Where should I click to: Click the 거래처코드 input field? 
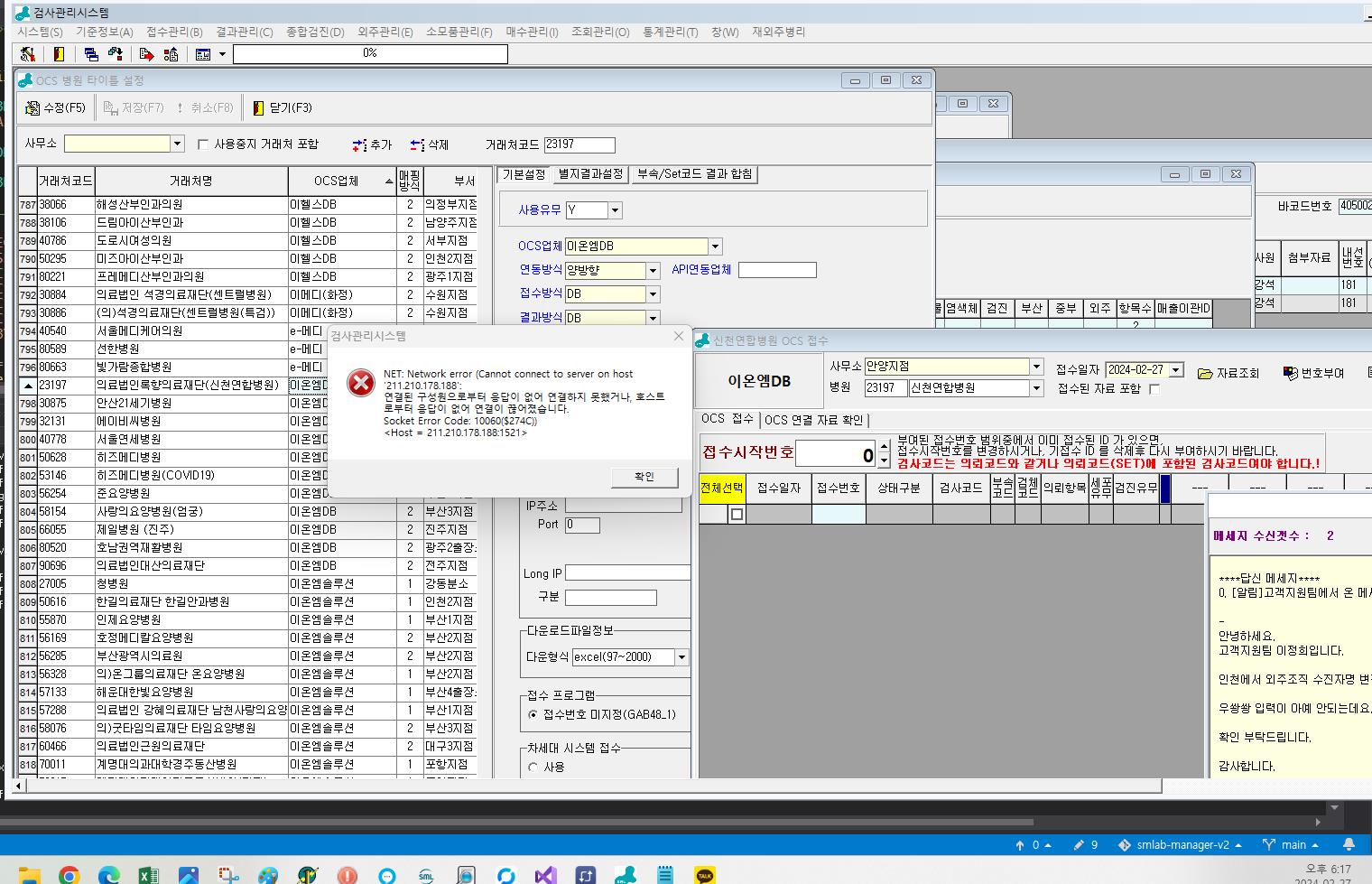click(579, 144)
